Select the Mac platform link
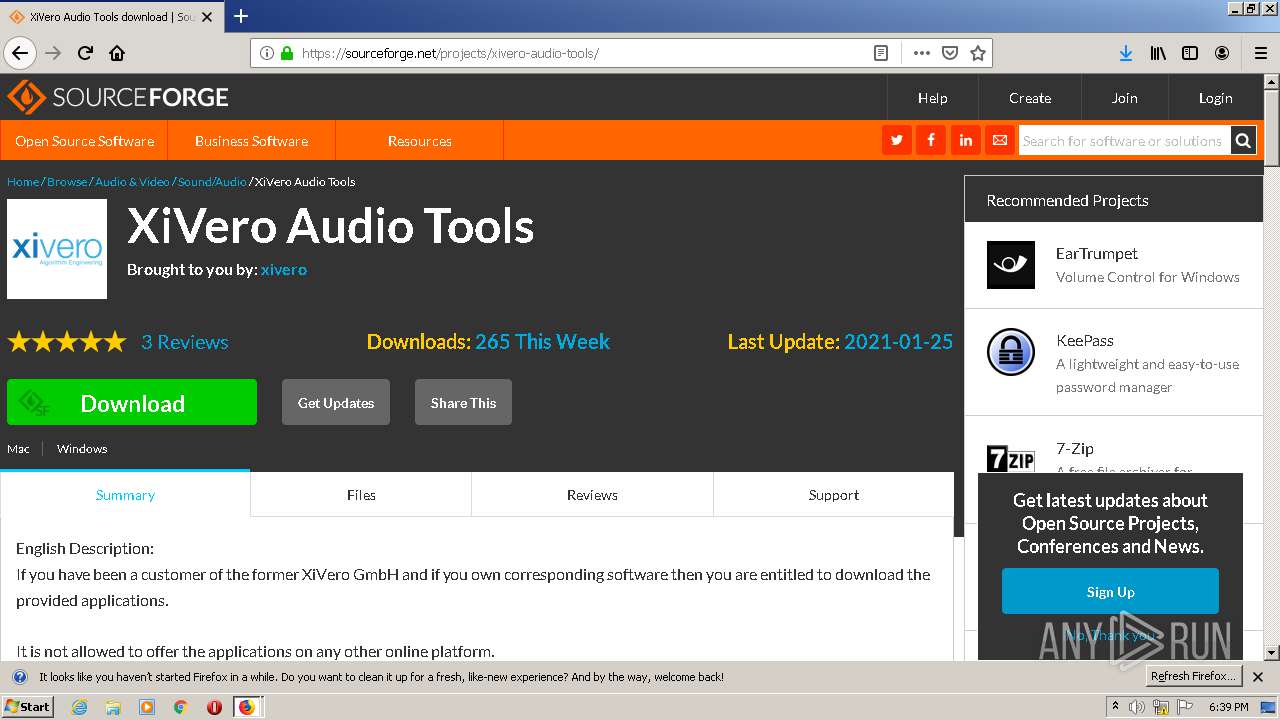 18,449
